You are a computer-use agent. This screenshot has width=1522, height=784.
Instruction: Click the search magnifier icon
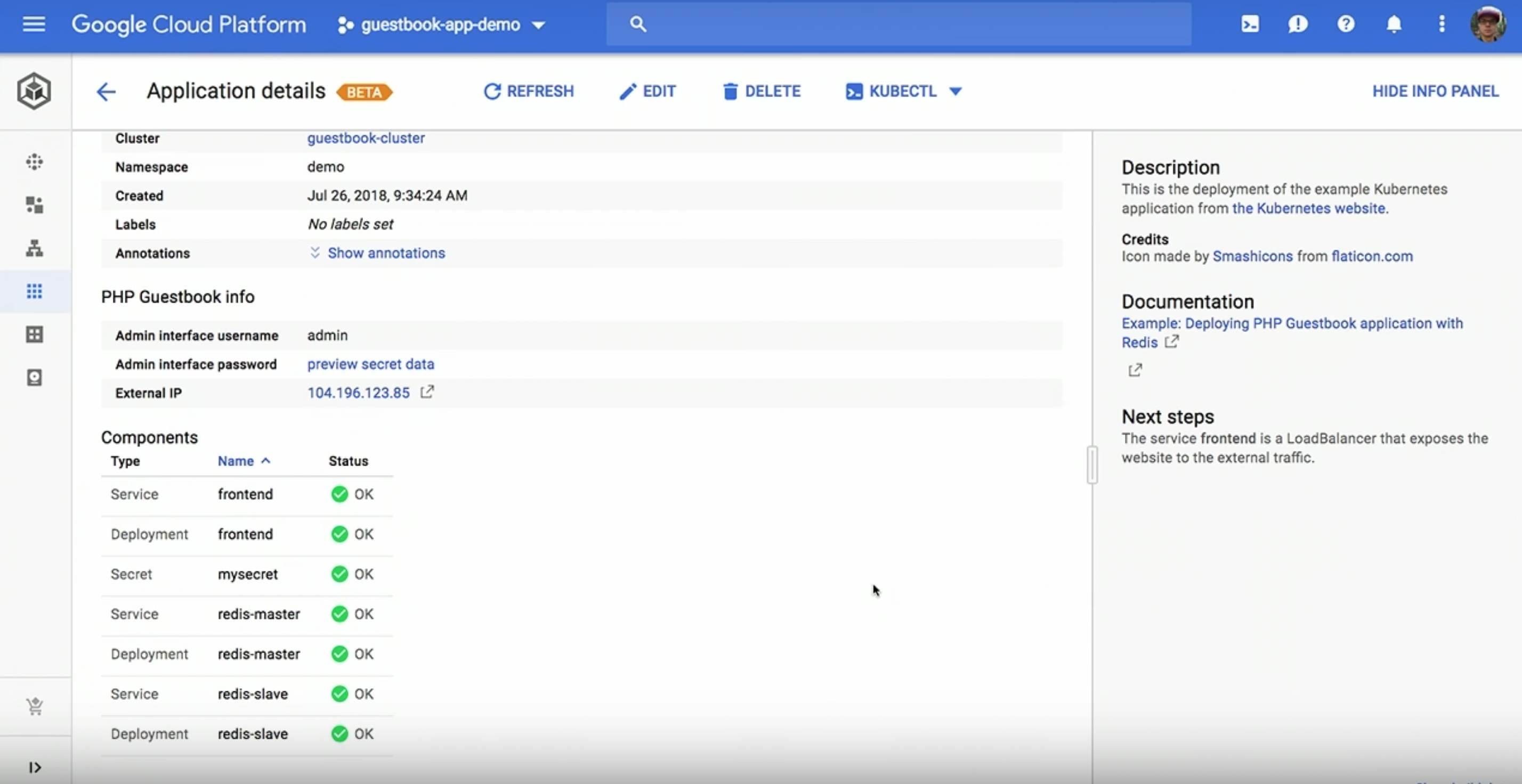pos(637,24)
